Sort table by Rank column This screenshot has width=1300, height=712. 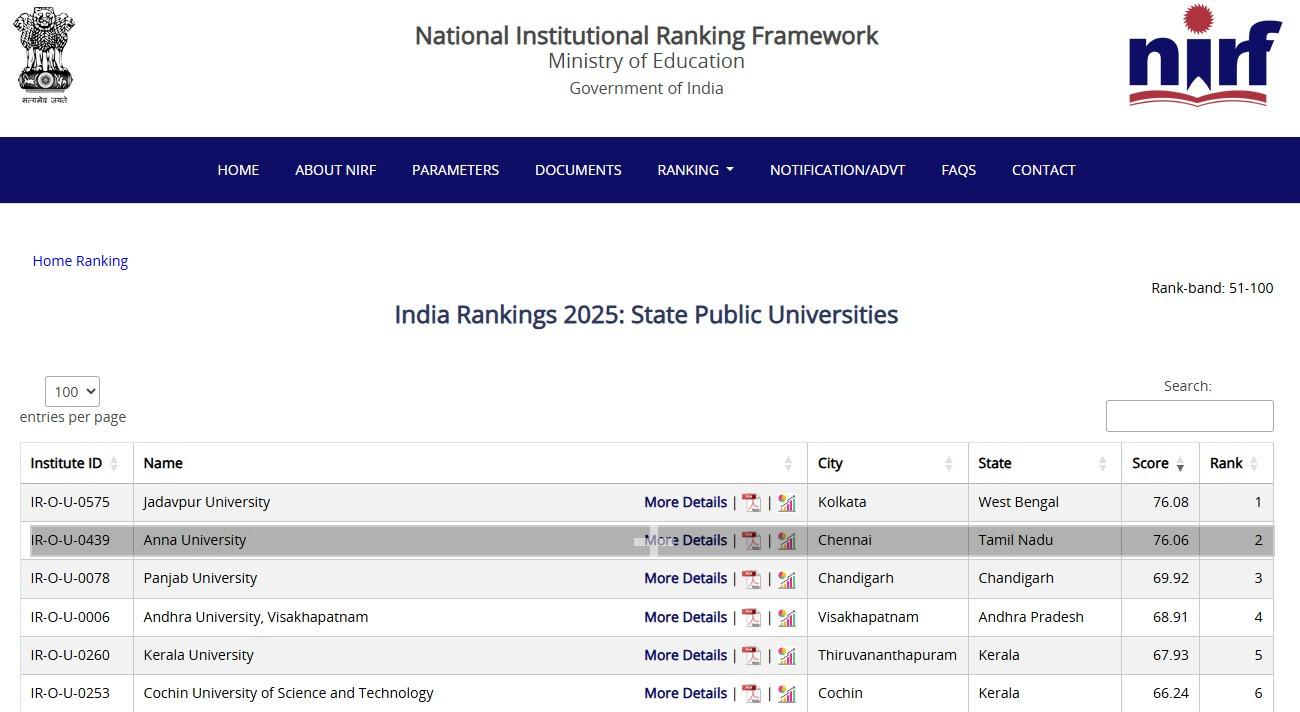[x=1236, y=463]
